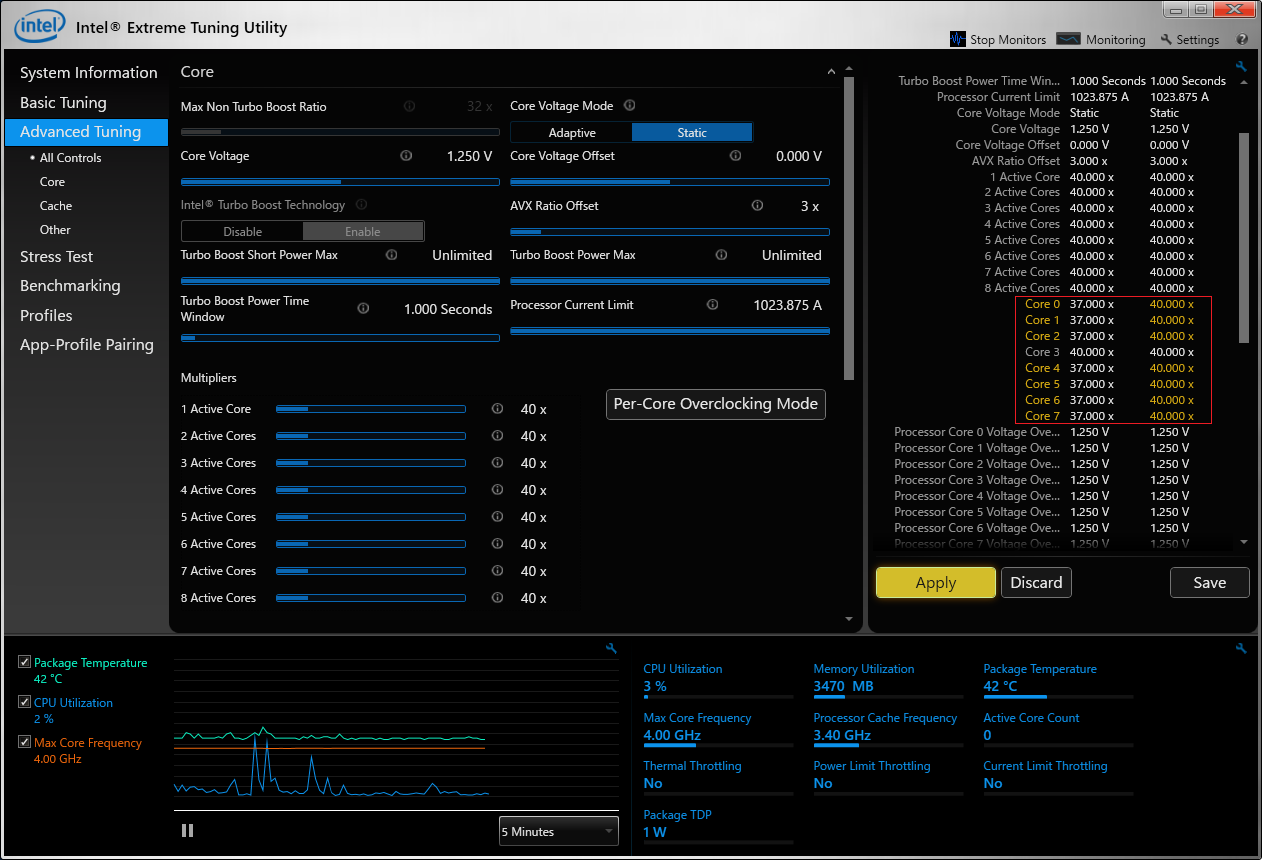The width and height of the screenshot is (1262, 860).
Task: Uncheck Package Temperature graph checkbox
Action: tap(25, 663)
